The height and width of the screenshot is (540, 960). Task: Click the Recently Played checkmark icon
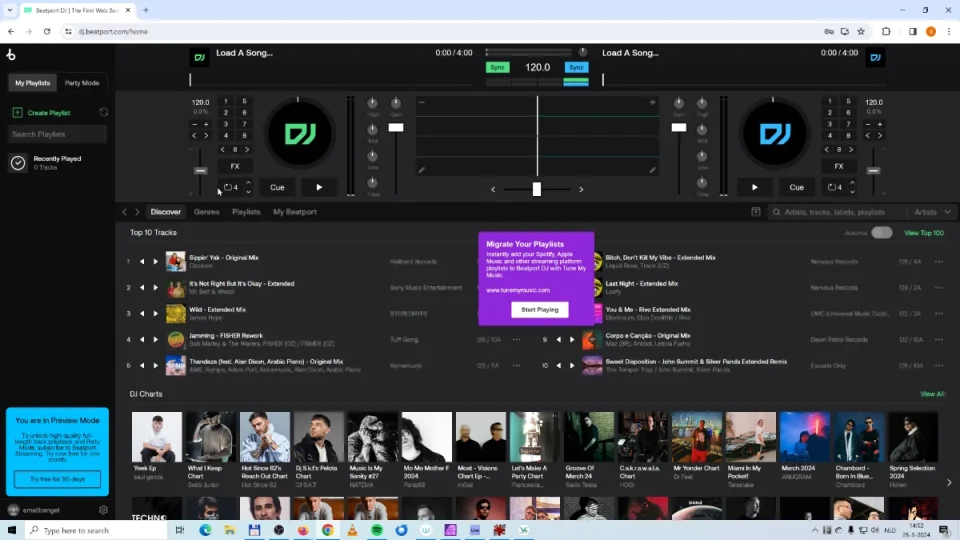point(17,163)
